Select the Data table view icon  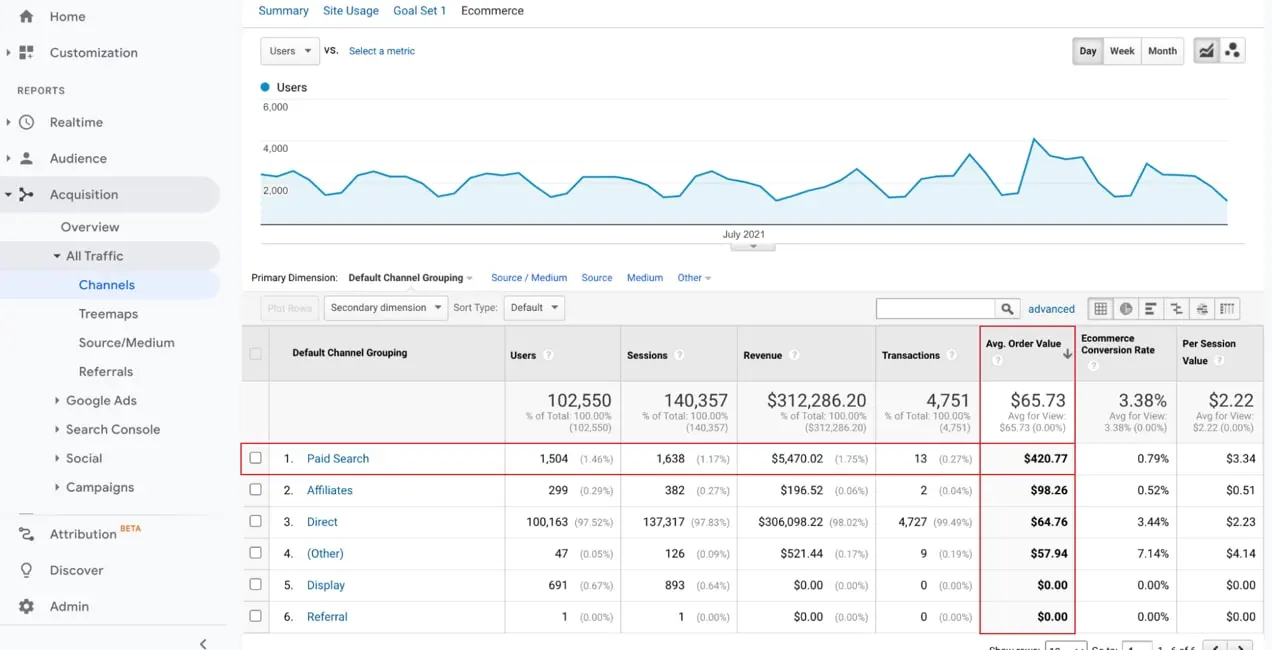1101,309
